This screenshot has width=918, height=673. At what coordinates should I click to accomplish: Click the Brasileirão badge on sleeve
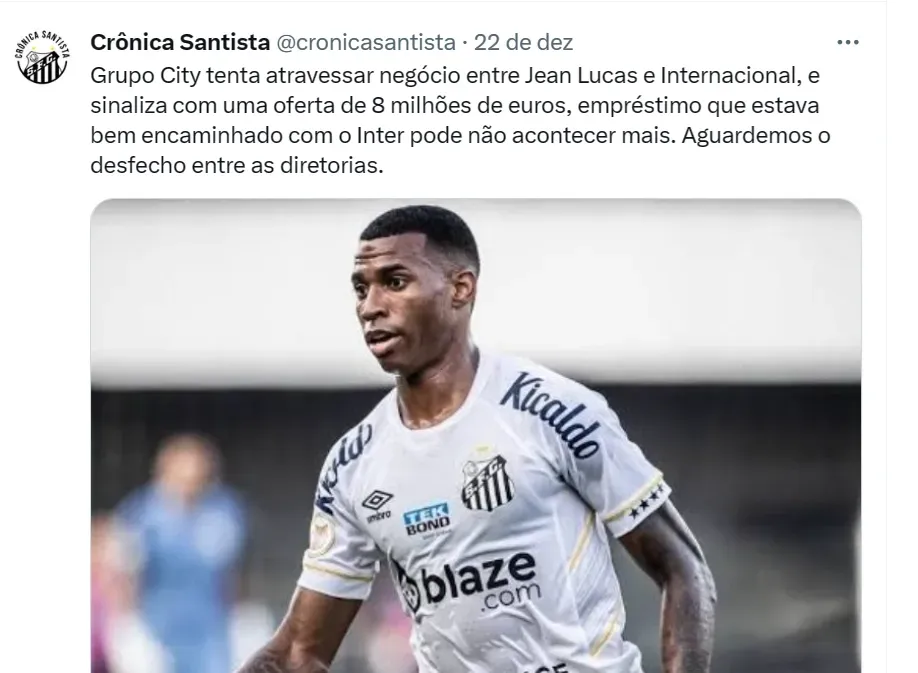(321, 535)
